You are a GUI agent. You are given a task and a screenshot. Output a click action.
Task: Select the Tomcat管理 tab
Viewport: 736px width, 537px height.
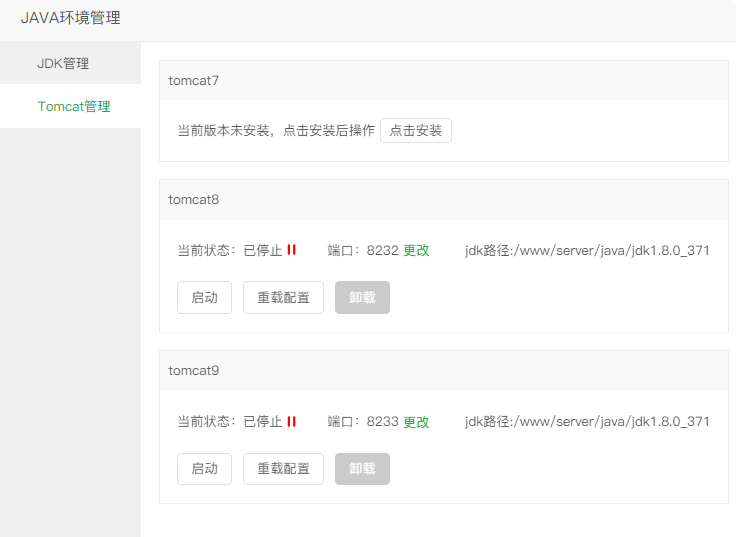click(x=70, y=106)
